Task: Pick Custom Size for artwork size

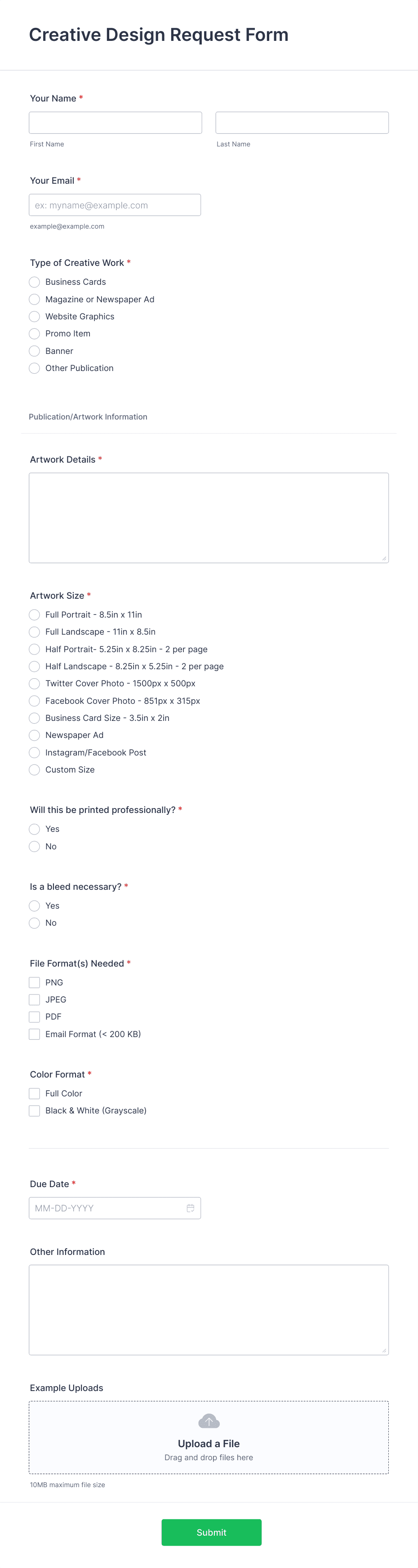Action: [34, 769]
